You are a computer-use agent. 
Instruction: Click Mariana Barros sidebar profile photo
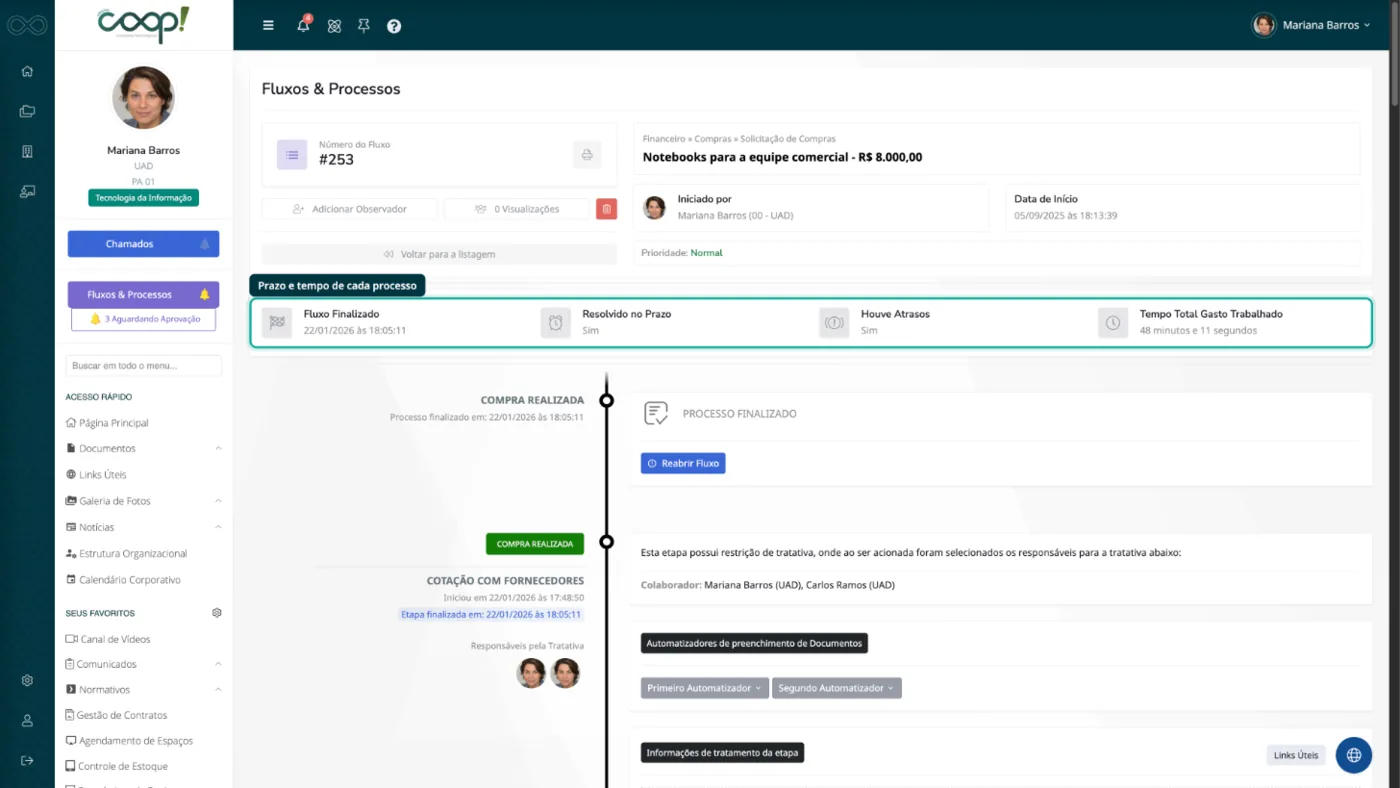pyautogui.click(x=143, y=98)
